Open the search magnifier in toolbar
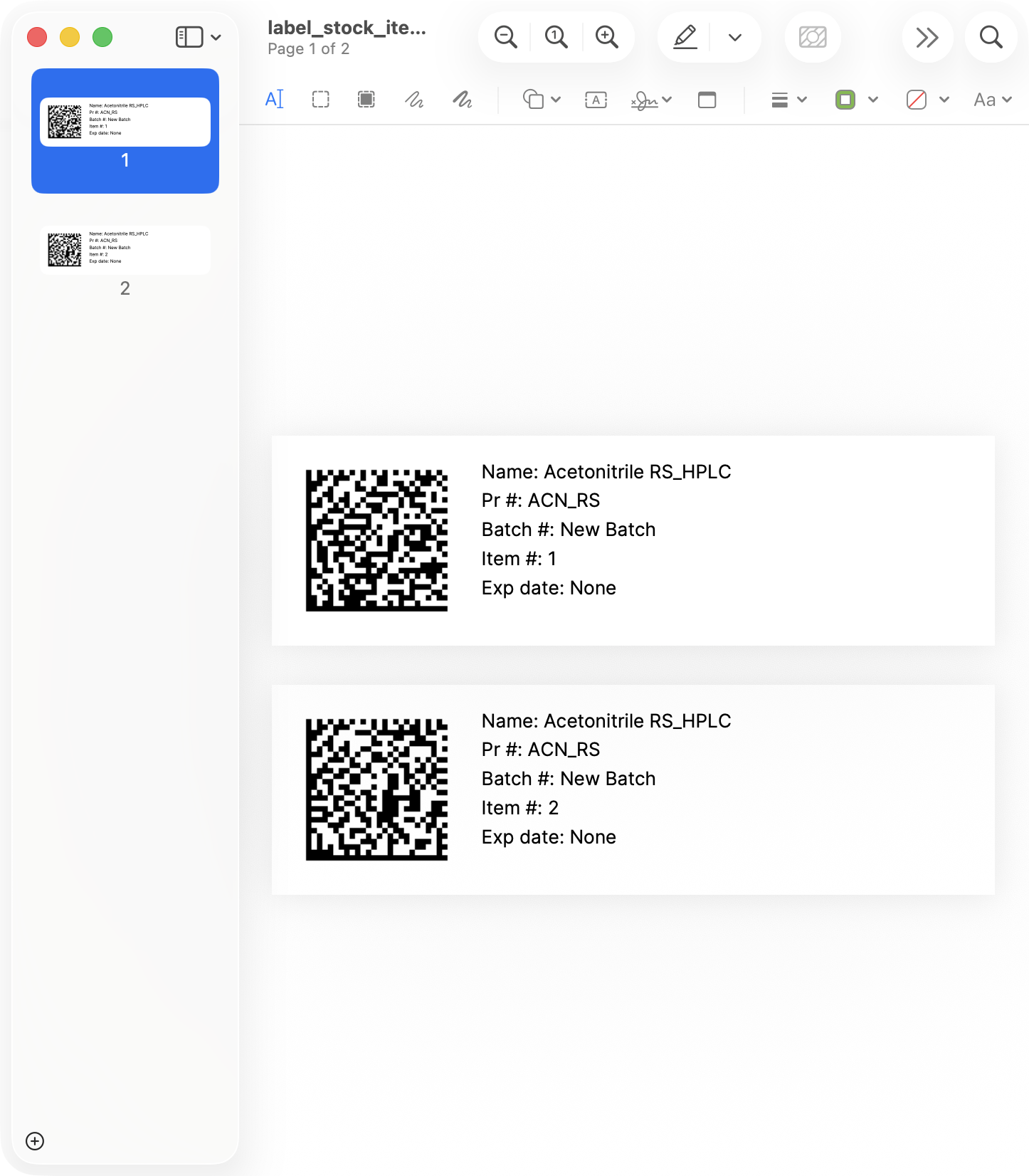Image resolution: width=1029 pixels, height=1176 pixels. click(991, 37)
